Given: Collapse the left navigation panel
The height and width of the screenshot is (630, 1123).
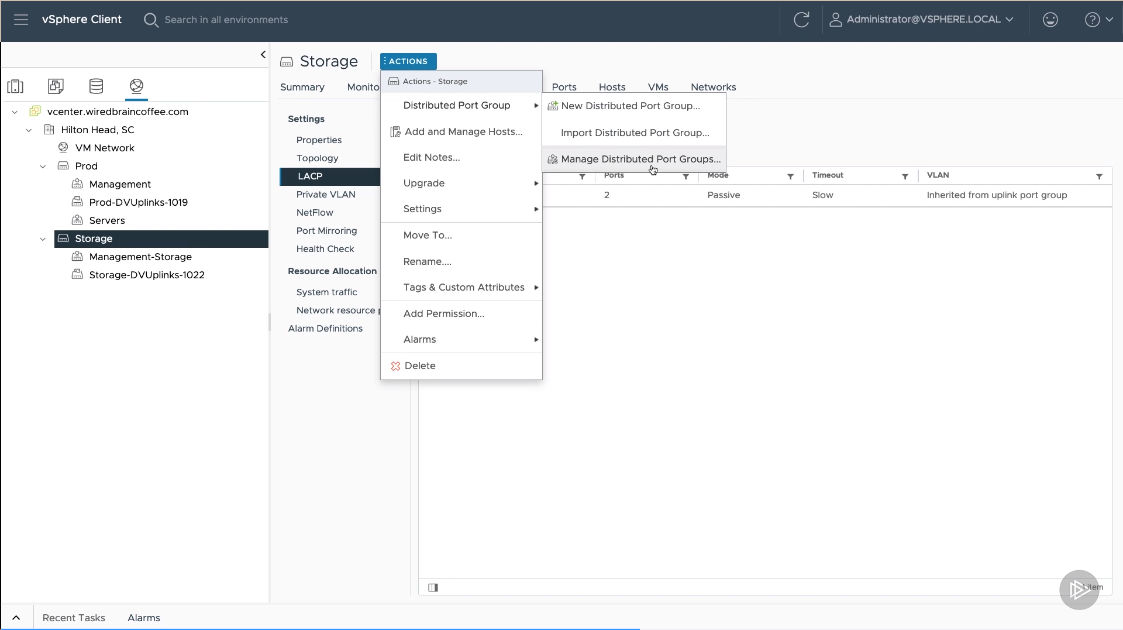Looking at the screenshot, I should click(x=263, y=54).
